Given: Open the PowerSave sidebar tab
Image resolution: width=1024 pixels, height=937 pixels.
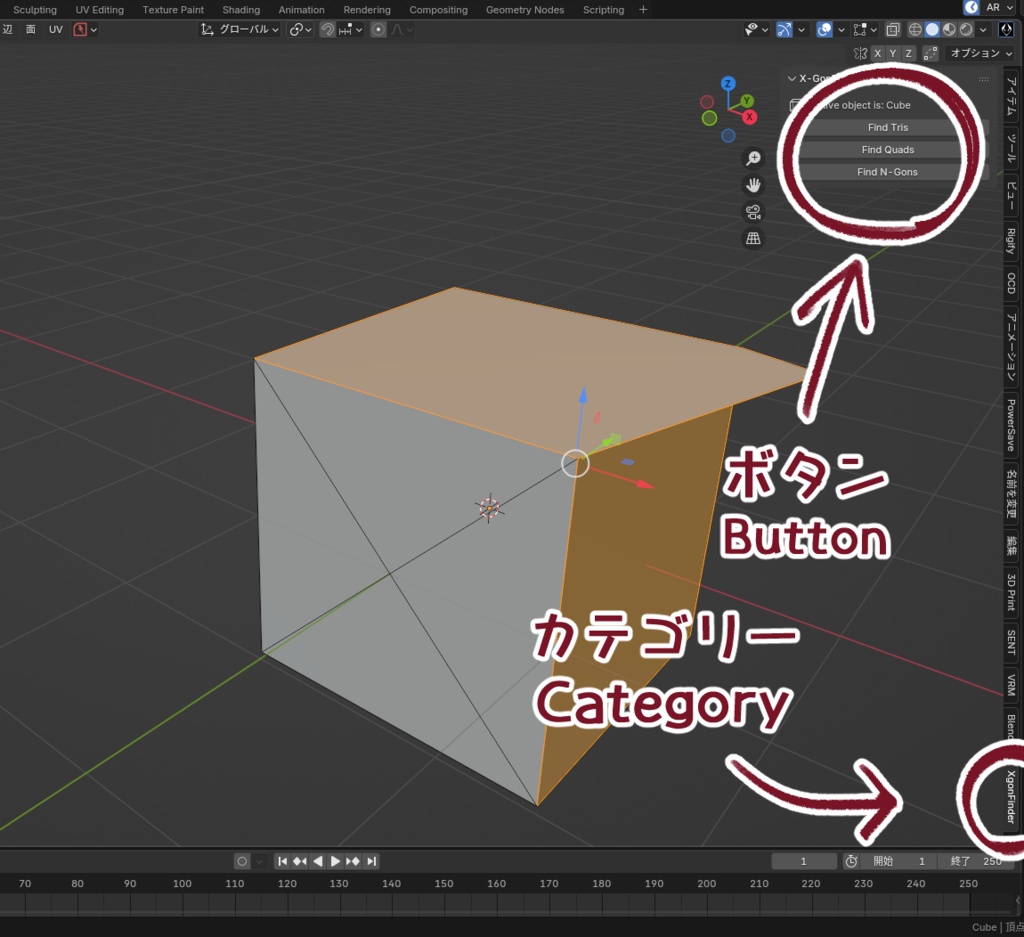Looking at the screenshot, I should tap(1011, 425).
